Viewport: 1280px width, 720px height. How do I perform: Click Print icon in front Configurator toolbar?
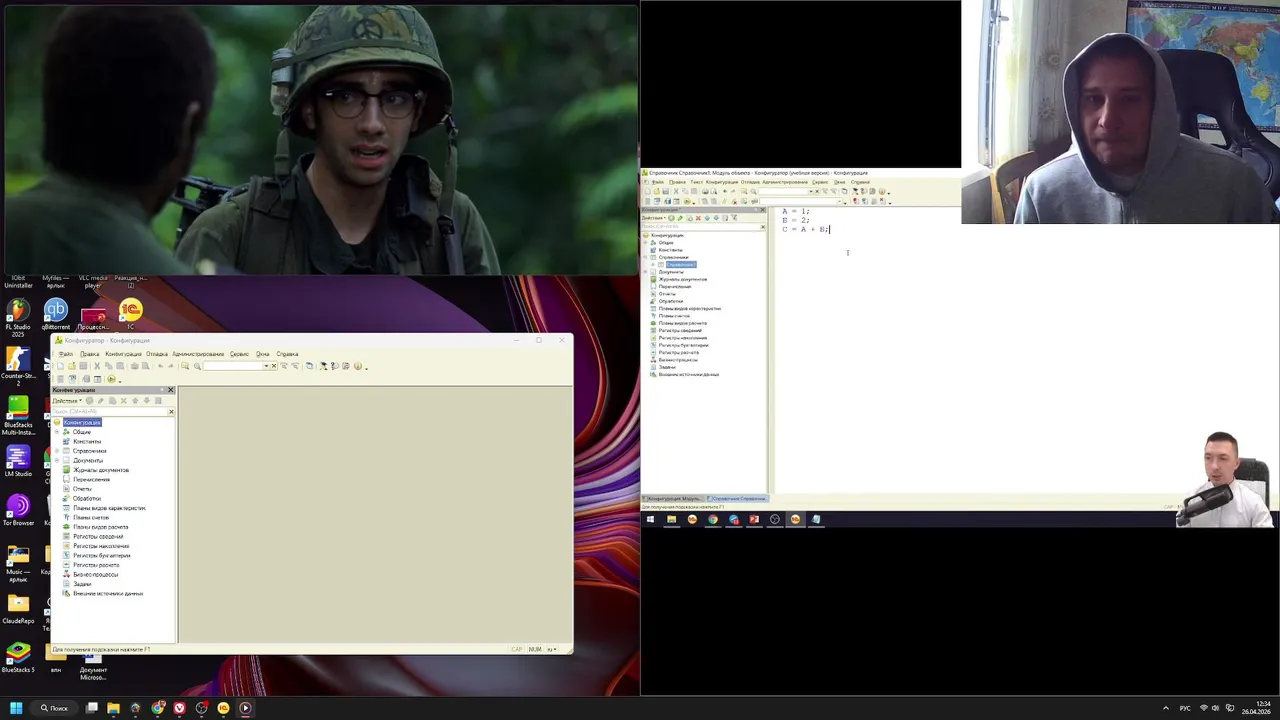tap(135, 366)
